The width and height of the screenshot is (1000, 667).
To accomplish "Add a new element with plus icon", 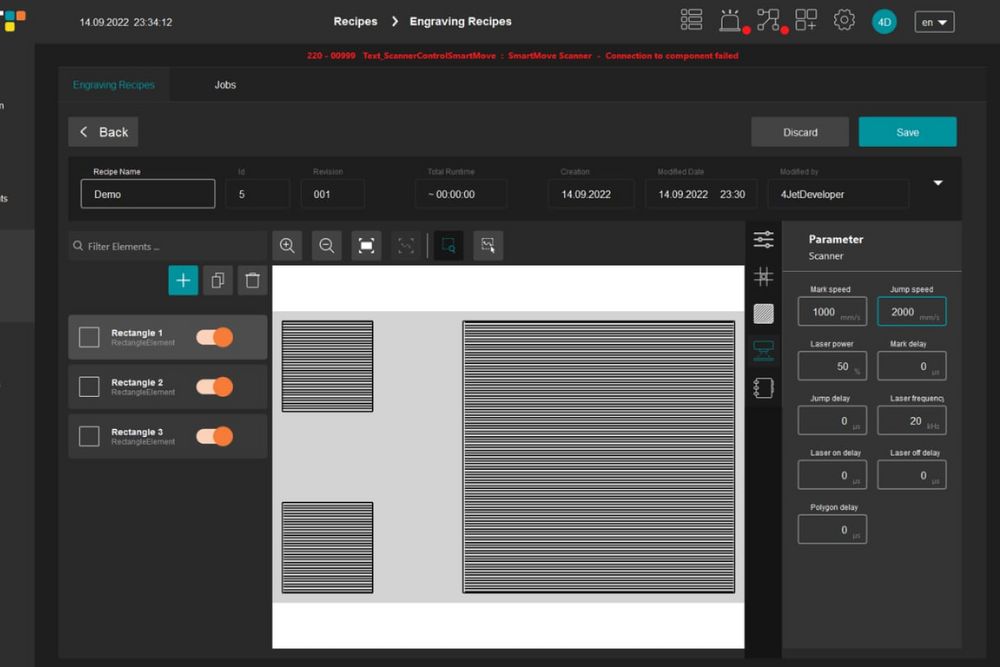I will tap(183, 281).
